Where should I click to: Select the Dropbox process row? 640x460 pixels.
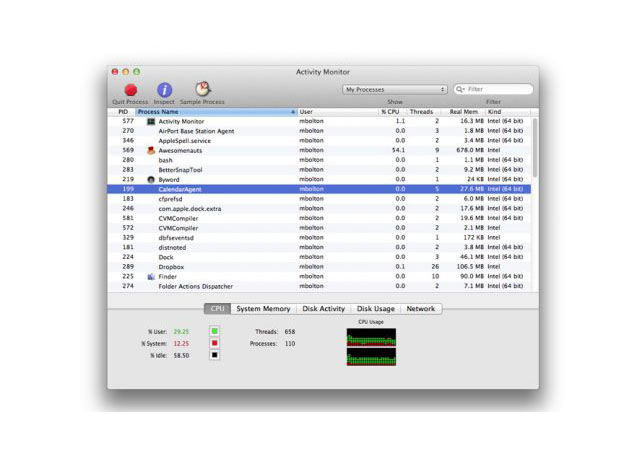[x=319, y=267]
